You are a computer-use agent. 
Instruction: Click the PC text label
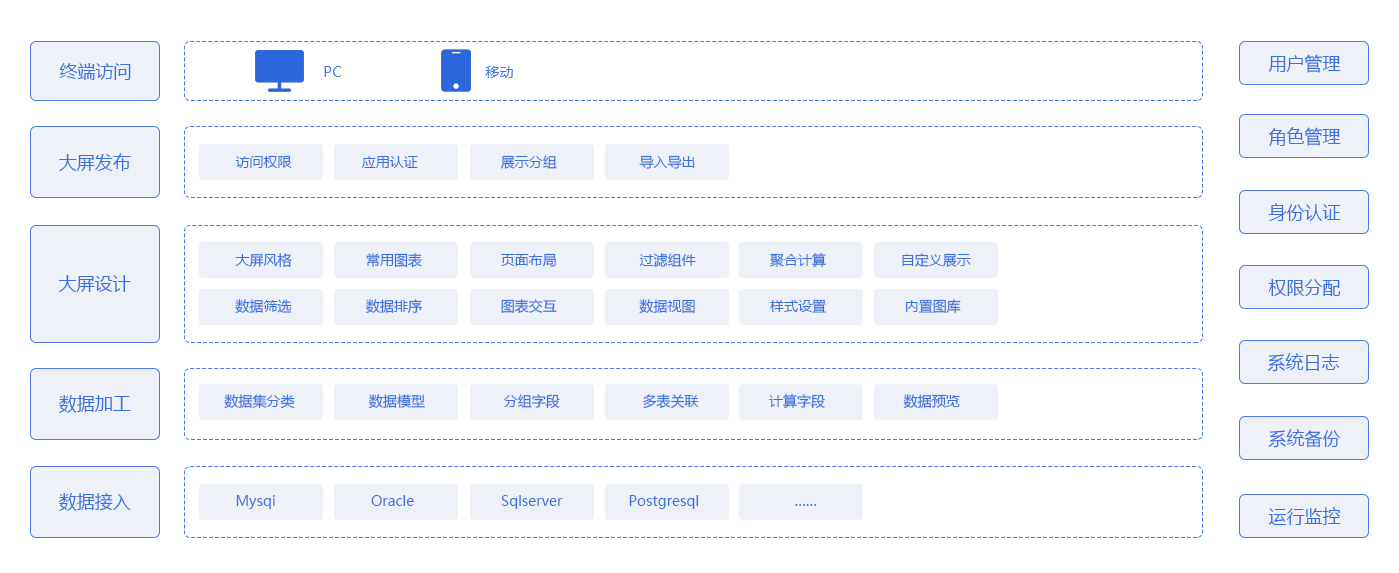point(332,72)
